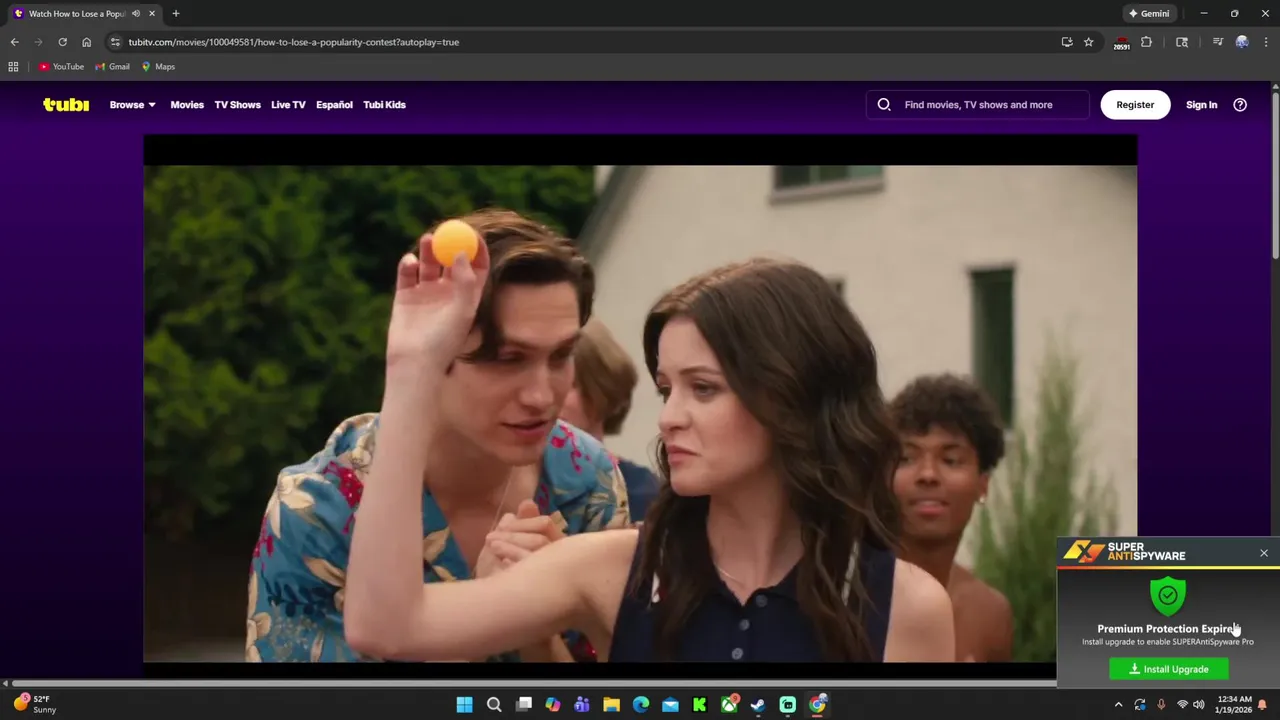The height and width of the screenshot is (720, 1280).
Task: Open the Live TV menu item
Action: (288, 104)
